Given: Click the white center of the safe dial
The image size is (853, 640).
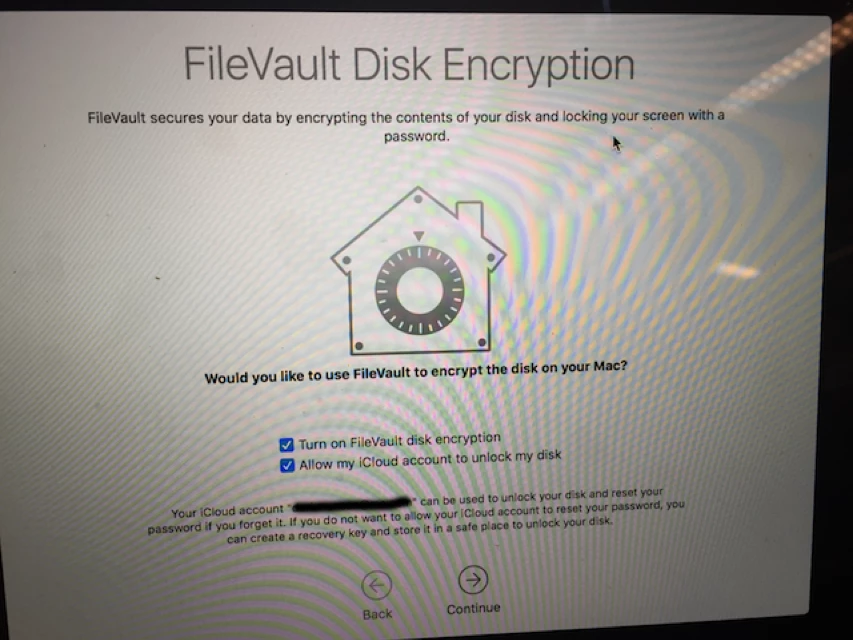Looking at the screenshot, I should pyautogui.click(x=419, y=290).
